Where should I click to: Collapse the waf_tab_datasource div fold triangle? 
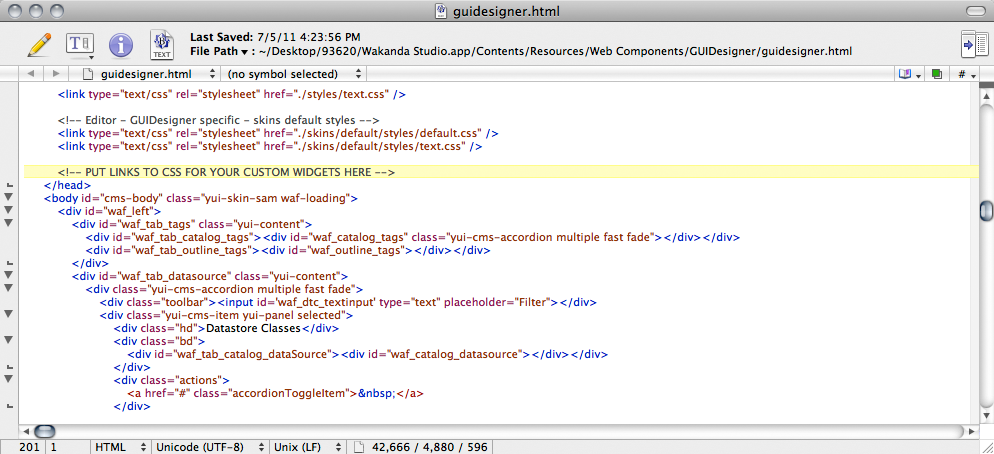9,276
